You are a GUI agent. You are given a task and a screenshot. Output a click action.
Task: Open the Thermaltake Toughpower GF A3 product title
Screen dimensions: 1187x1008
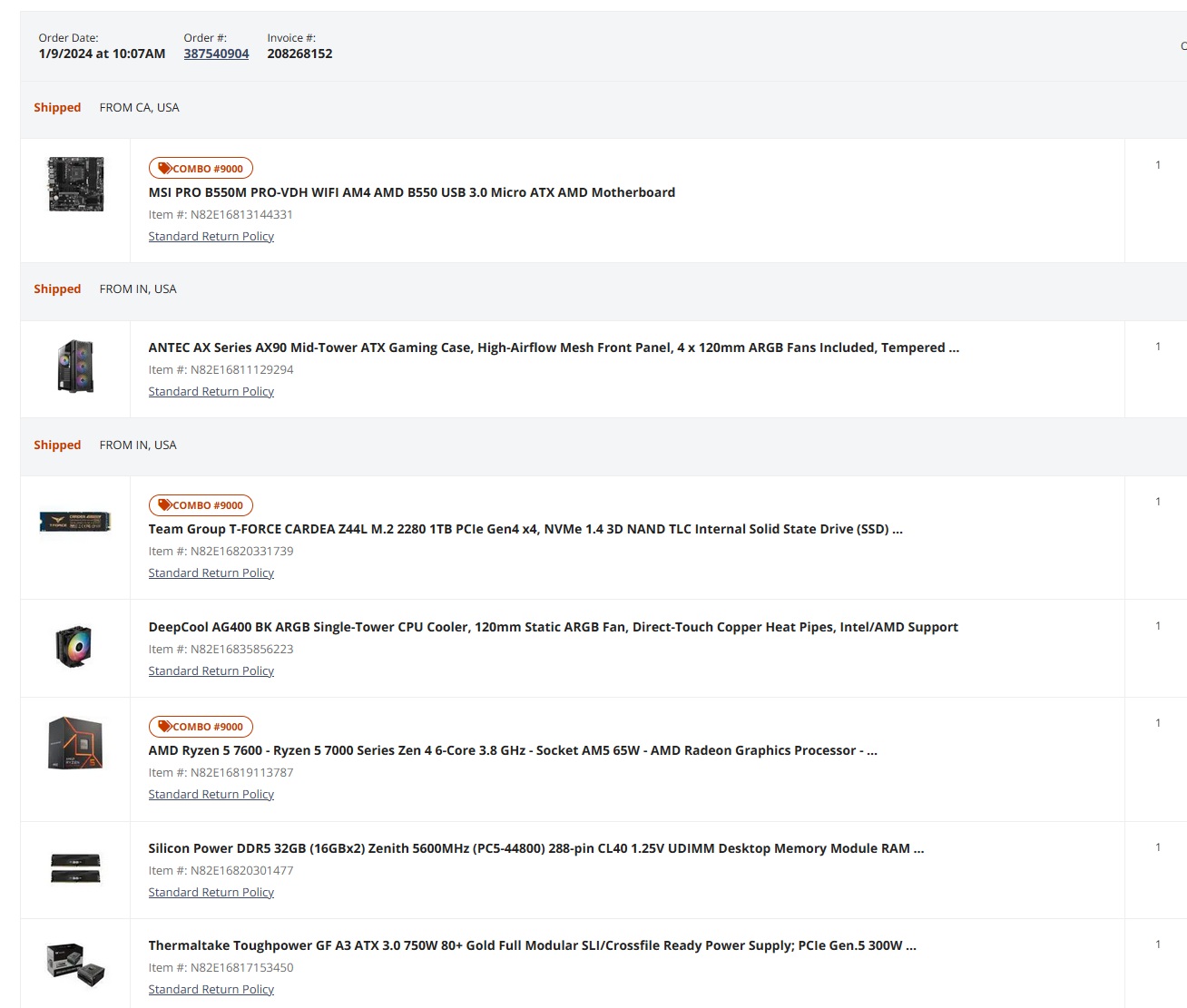tap(532, 945)
